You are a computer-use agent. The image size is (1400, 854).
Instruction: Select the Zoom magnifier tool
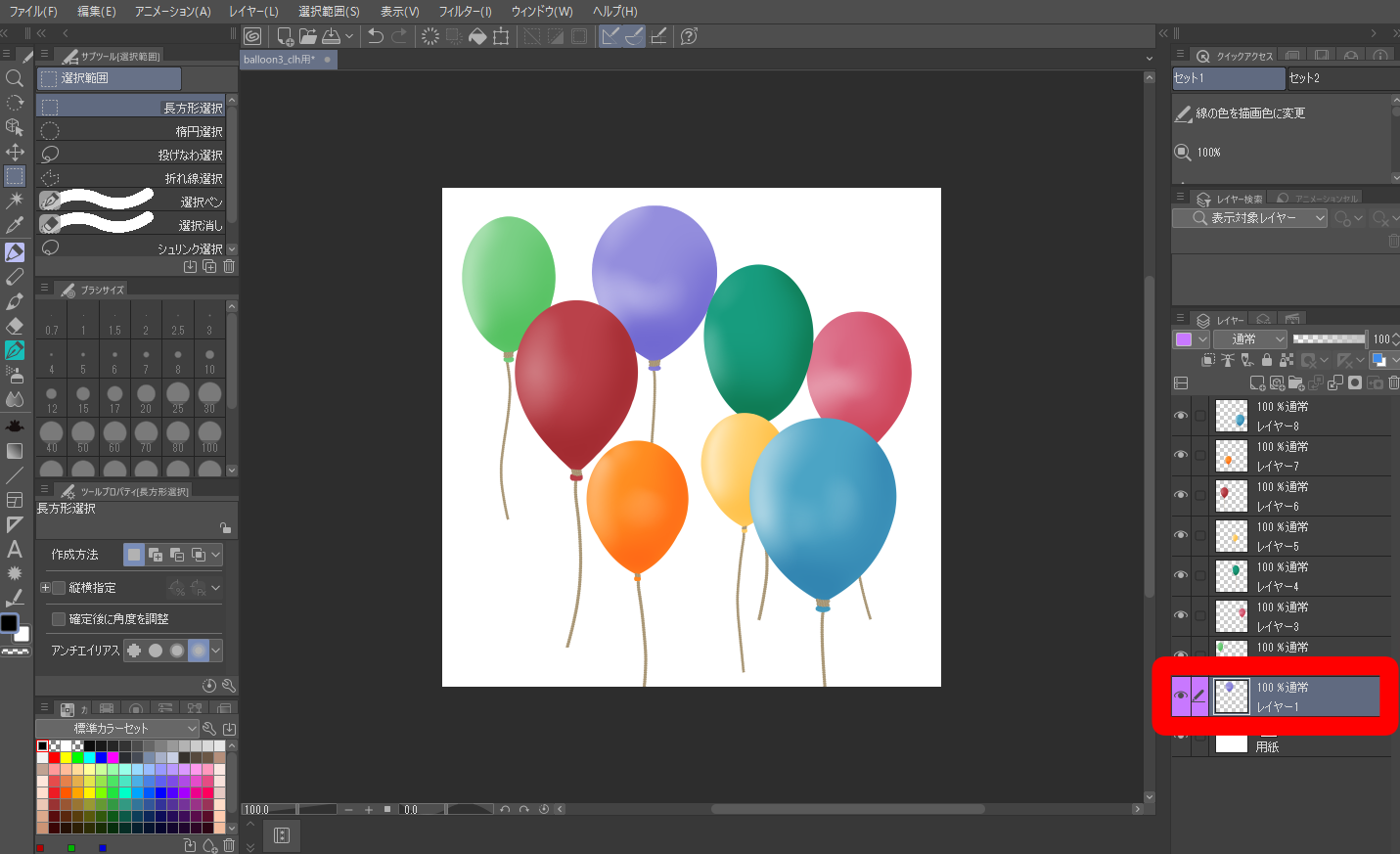coord(15,78)
